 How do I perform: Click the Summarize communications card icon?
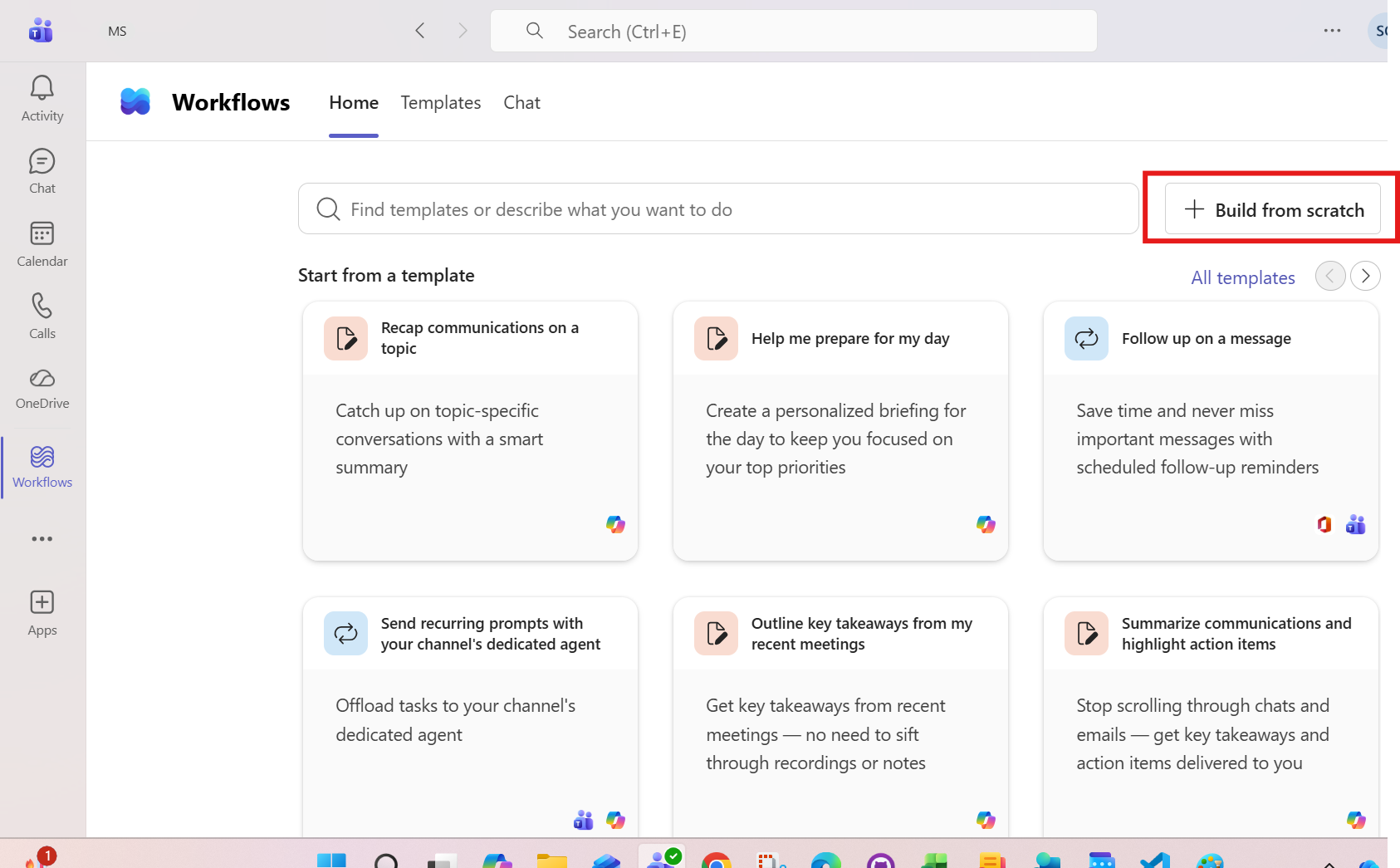tap(1086, 634)
